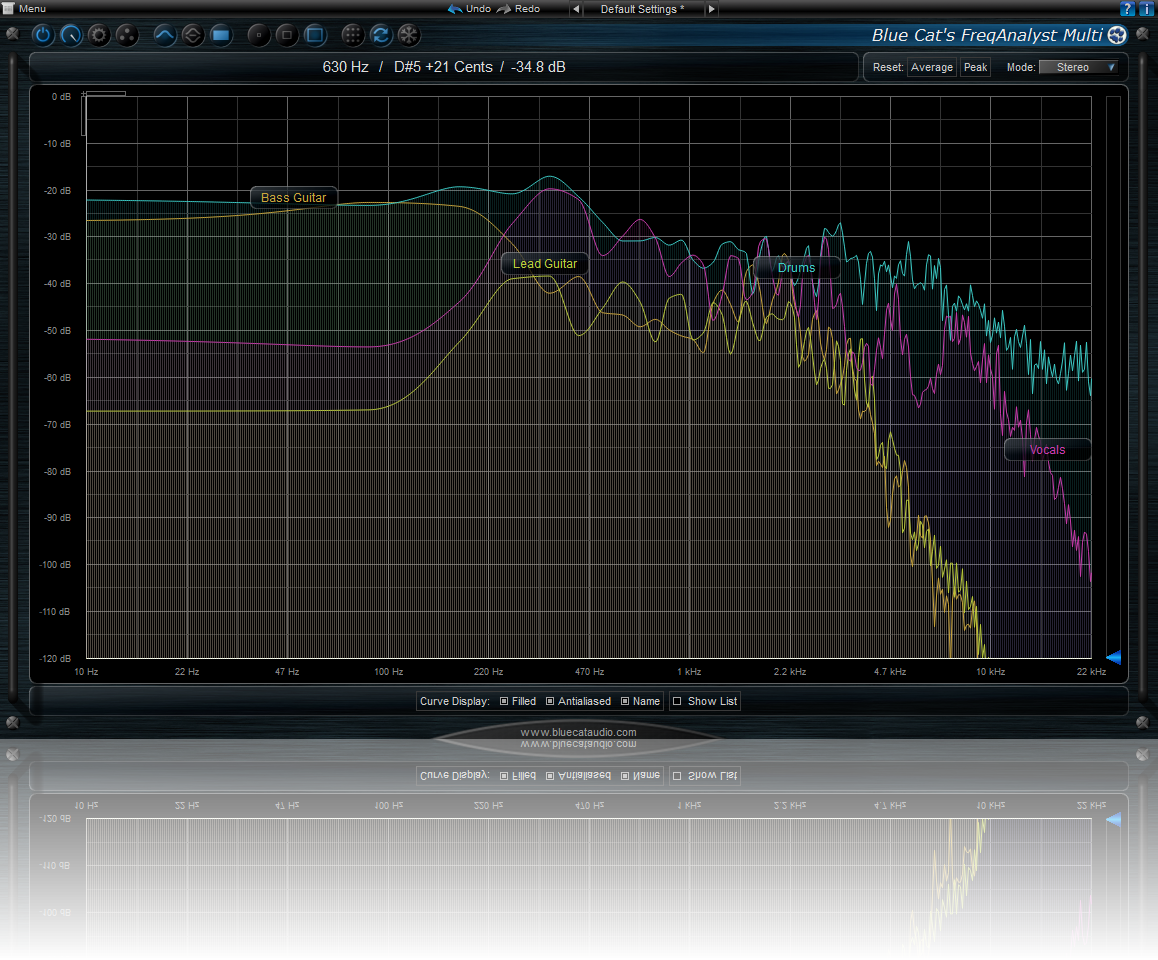The height and width of the screenshot is (960, 1158).
Task: Reset the Peak curve
Action: (975, 67)
